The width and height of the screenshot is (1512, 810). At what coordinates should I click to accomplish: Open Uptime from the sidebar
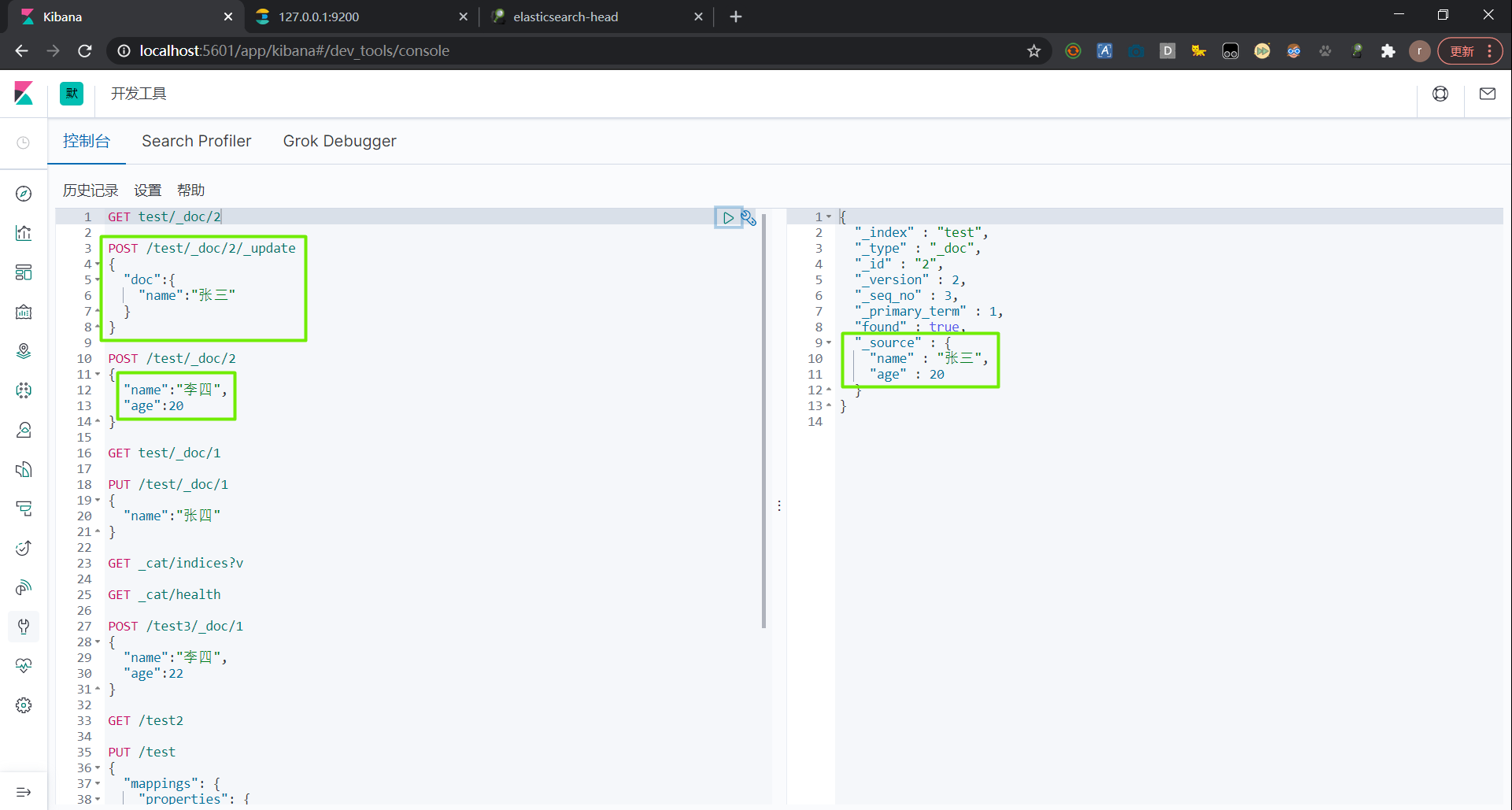pos(24,548)
